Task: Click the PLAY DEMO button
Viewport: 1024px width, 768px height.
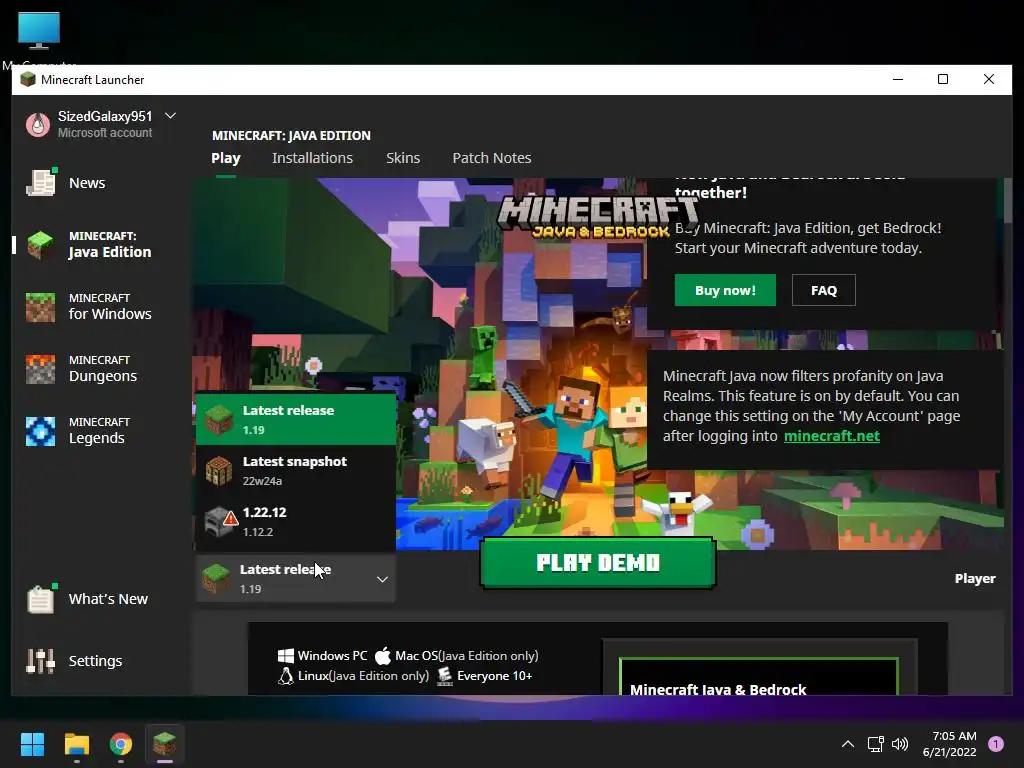Action: (598, 563)
